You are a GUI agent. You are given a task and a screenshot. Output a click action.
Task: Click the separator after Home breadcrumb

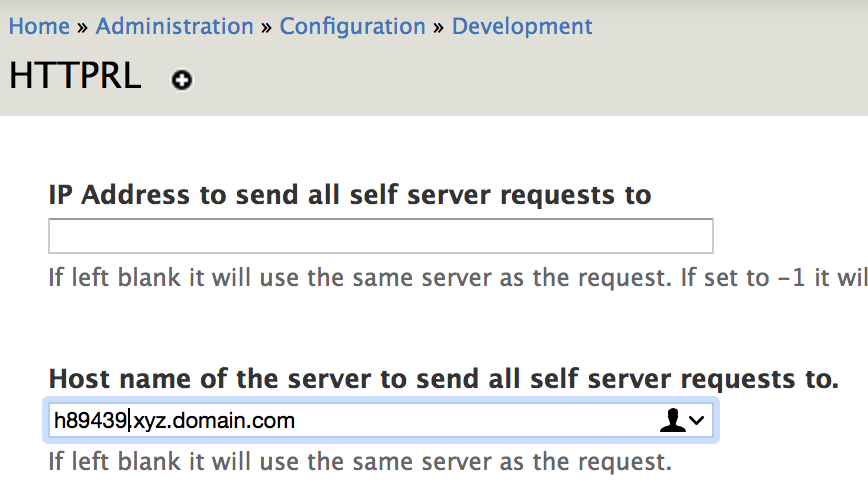pyautogui.click(x=83, y=27)
